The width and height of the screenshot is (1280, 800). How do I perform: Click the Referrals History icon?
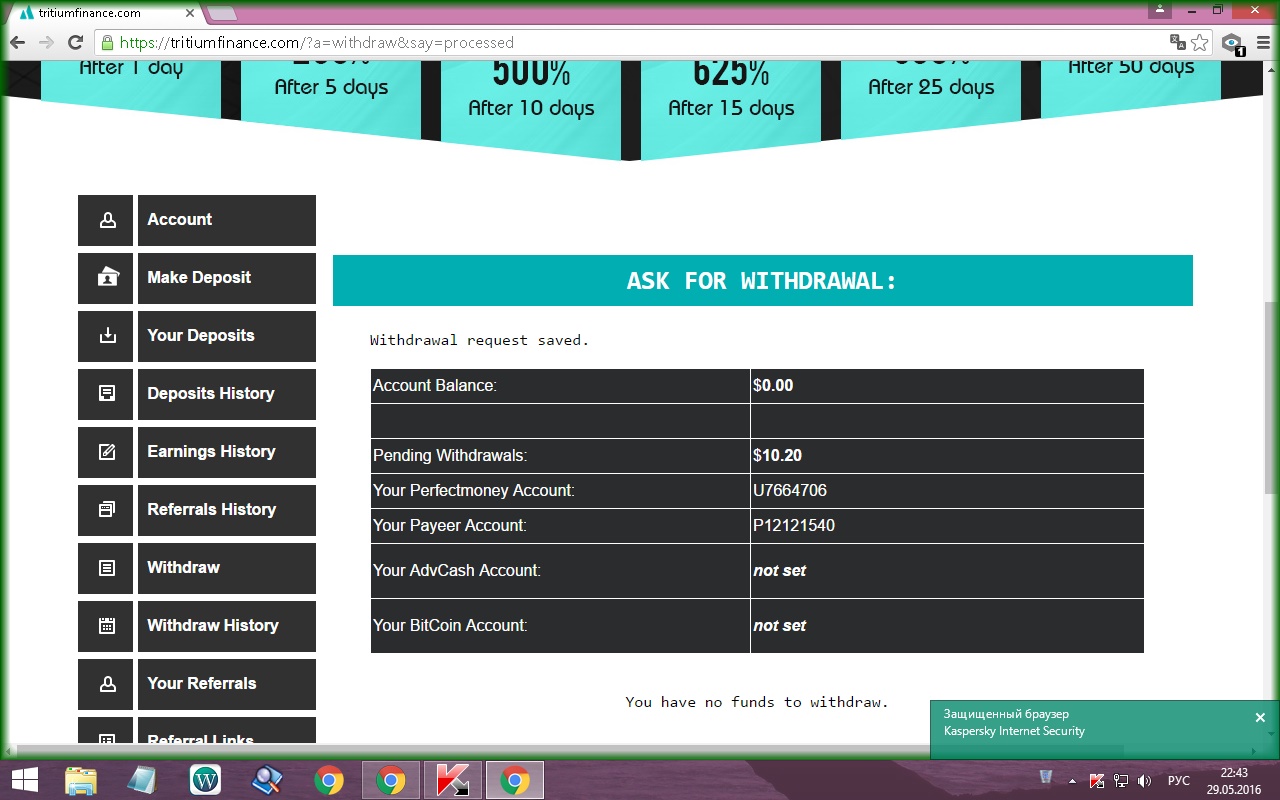tap(106, 511)
